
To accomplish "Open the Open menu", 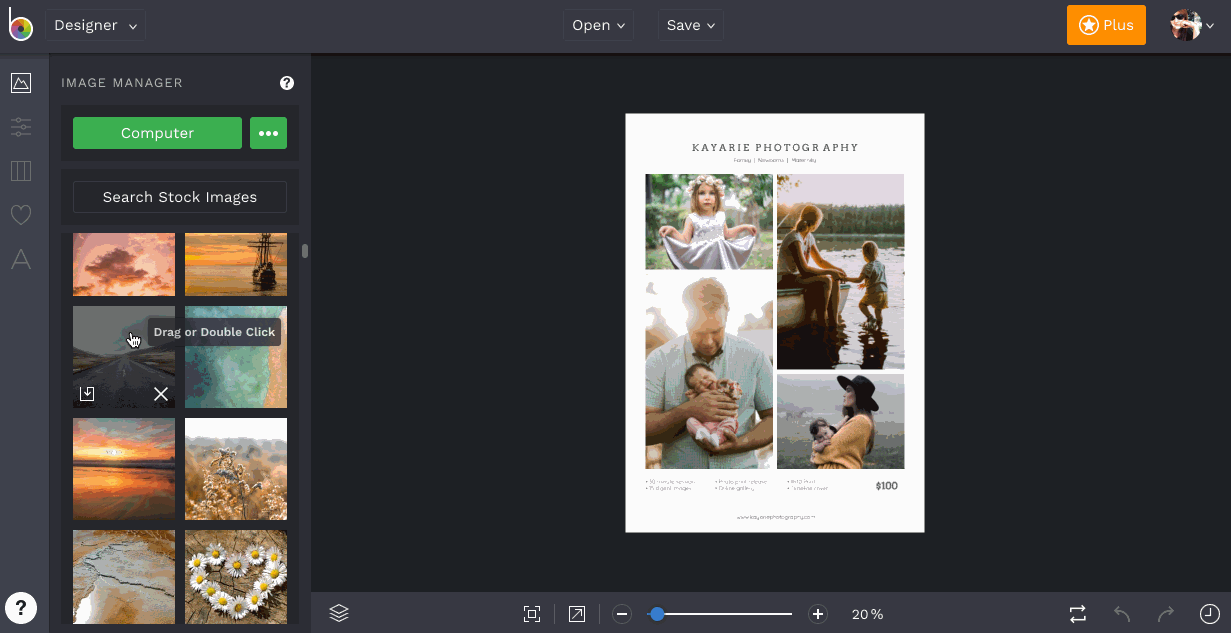I will (x=599, y=26).
